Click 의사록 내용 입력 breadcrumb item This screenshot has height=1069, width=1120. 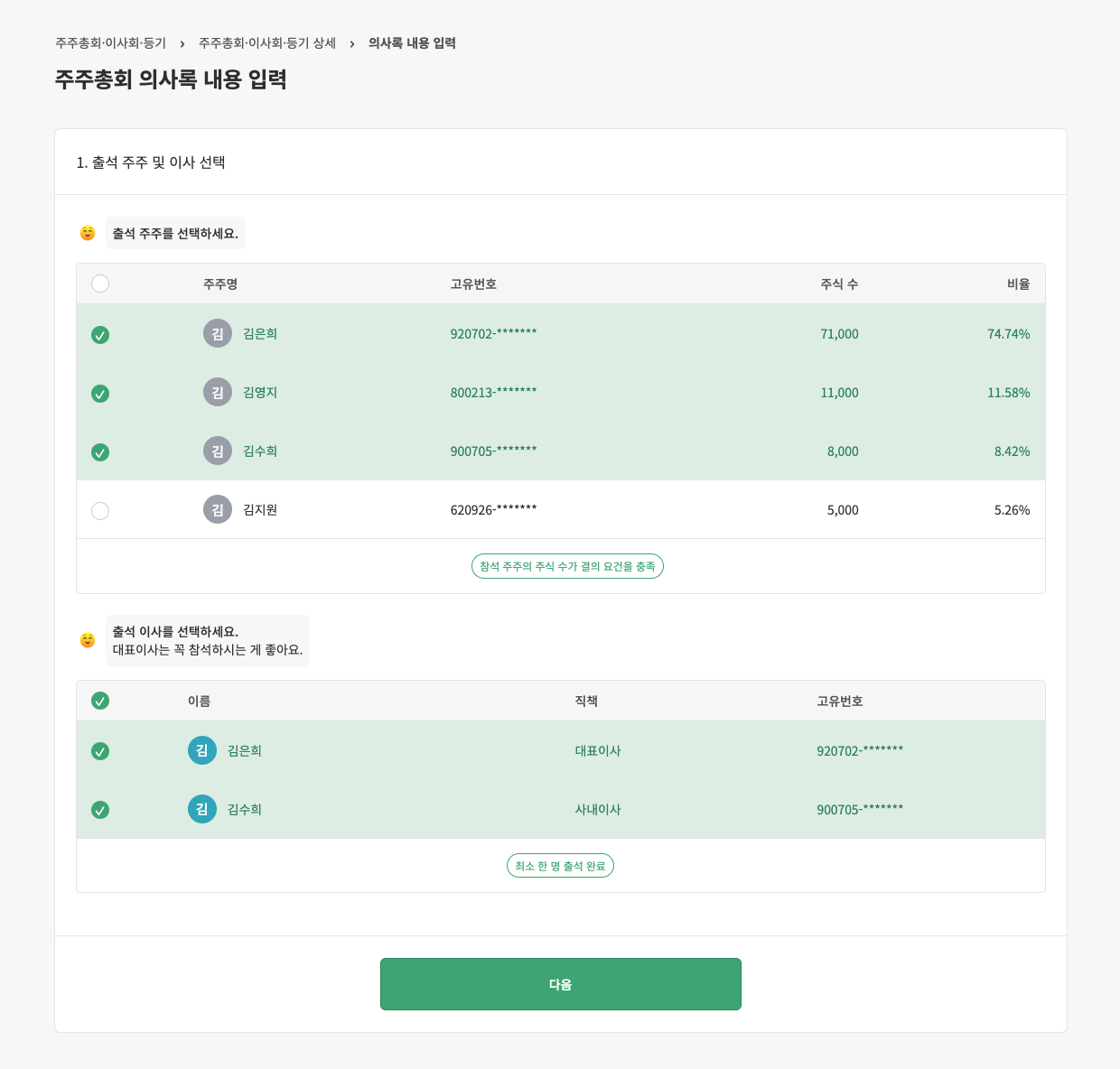(x=411, y=42)
